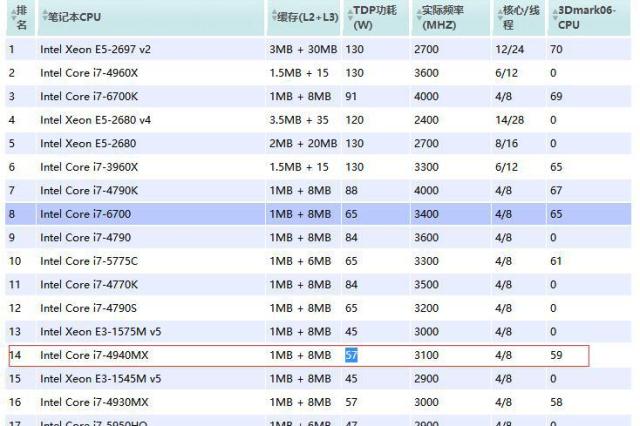Sort by the TDP功耗(W) column header
The width and height of the screenshot is (640, 426).
(x=375, y=18)
